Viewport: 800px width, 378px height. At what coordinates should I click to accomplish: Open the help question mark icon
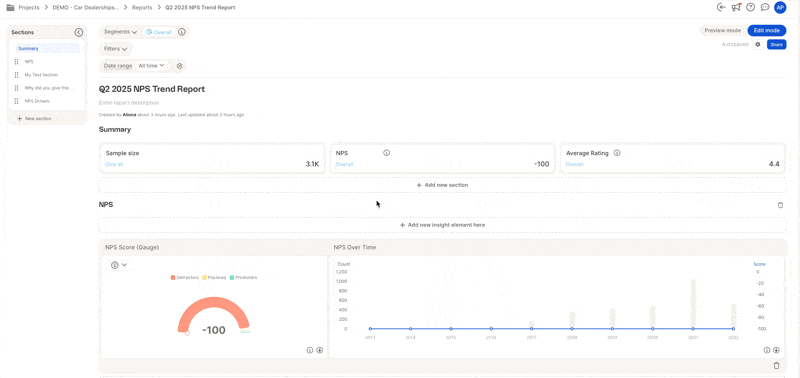[750, 7]
